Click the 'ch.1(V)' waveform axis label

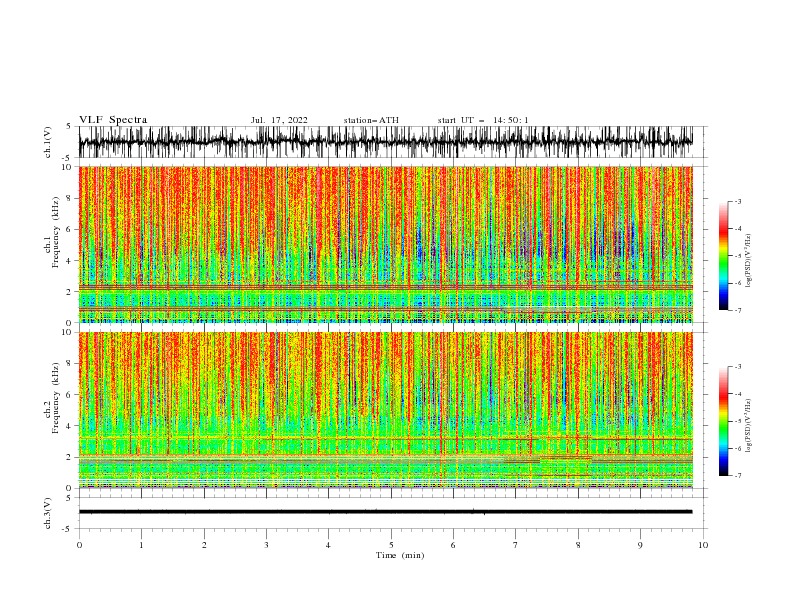[x=48, y=142]
